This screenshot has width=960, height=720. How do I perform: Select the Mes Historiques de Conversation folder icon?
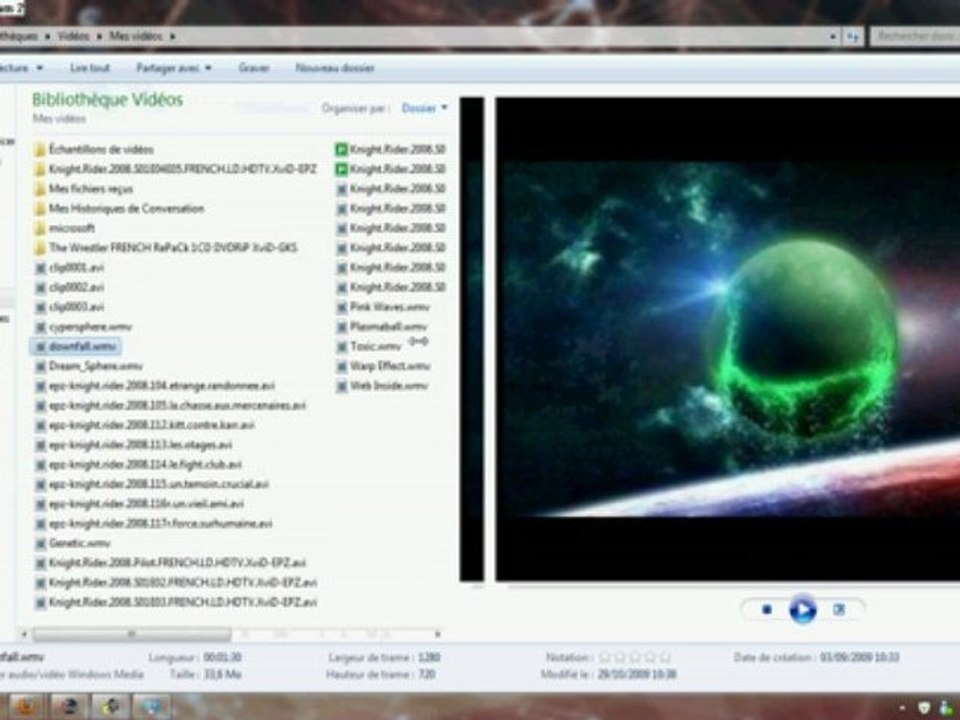click(x=40, y=209)
